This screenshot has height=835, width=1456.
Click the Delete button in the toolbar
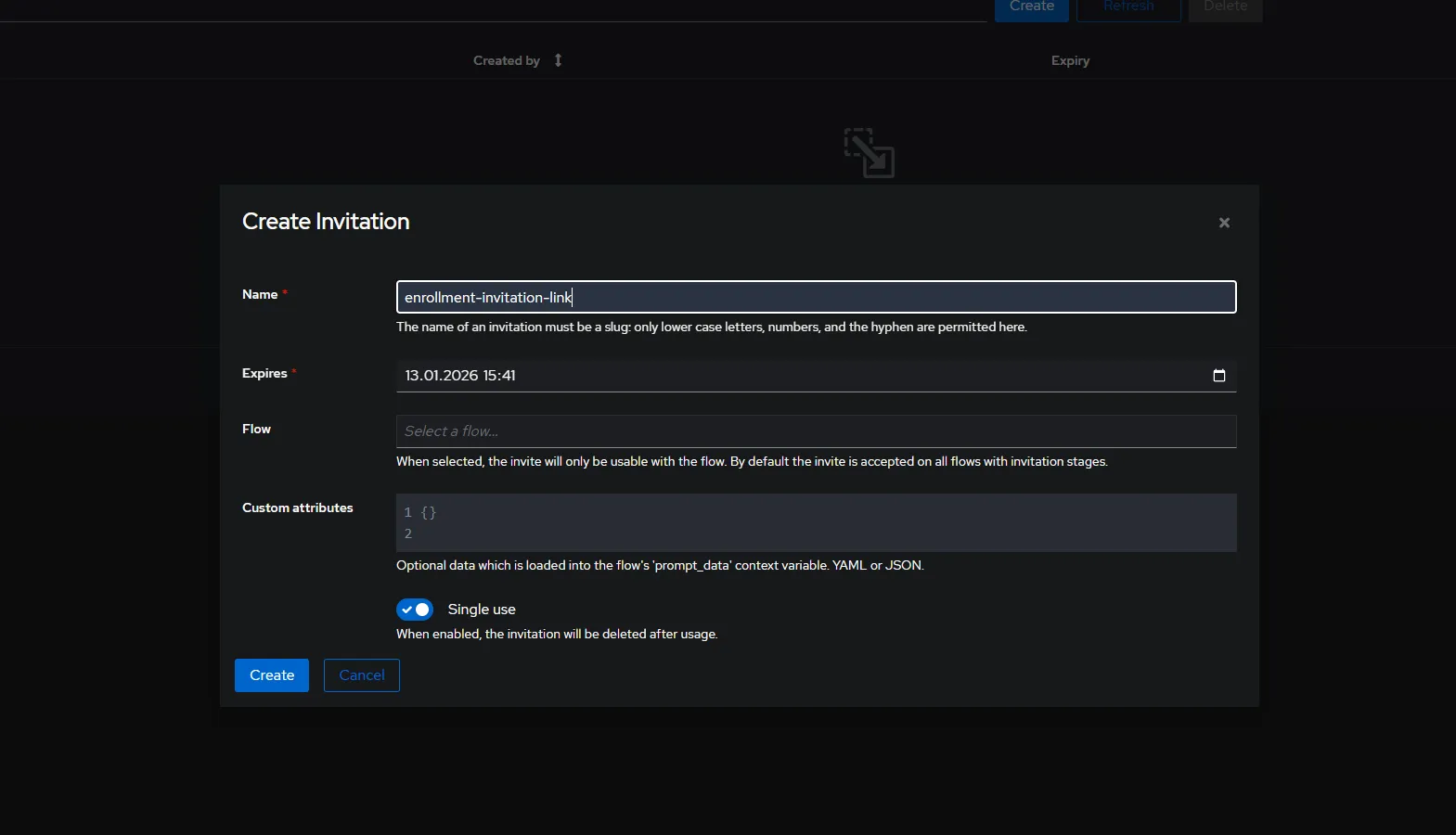[x=1225, y=7]
